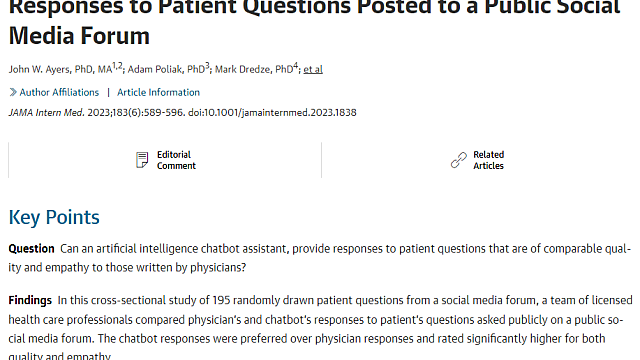This screenshot has height=360, width=640.
Task: Click the superscript 1,2 after MA
Action: coord(117,65)
